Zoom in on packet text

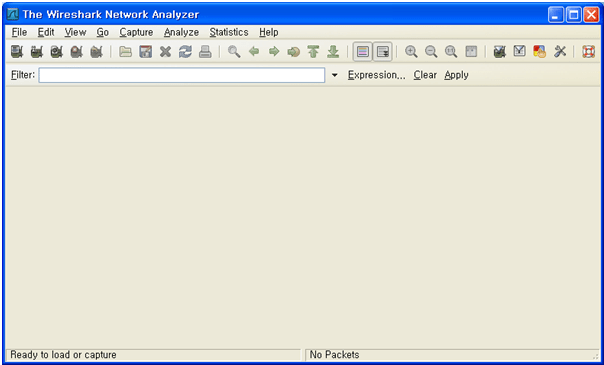(x=411, y=52)
